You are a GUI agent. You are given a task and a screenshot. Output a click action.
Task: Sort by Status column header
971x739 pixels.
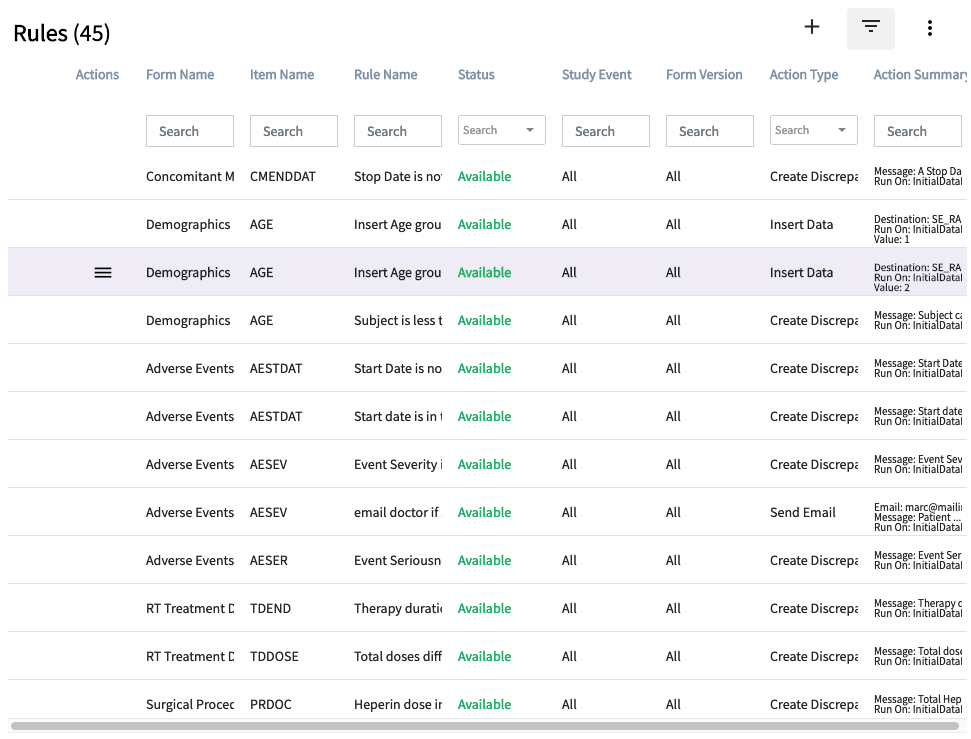point(476,75)
